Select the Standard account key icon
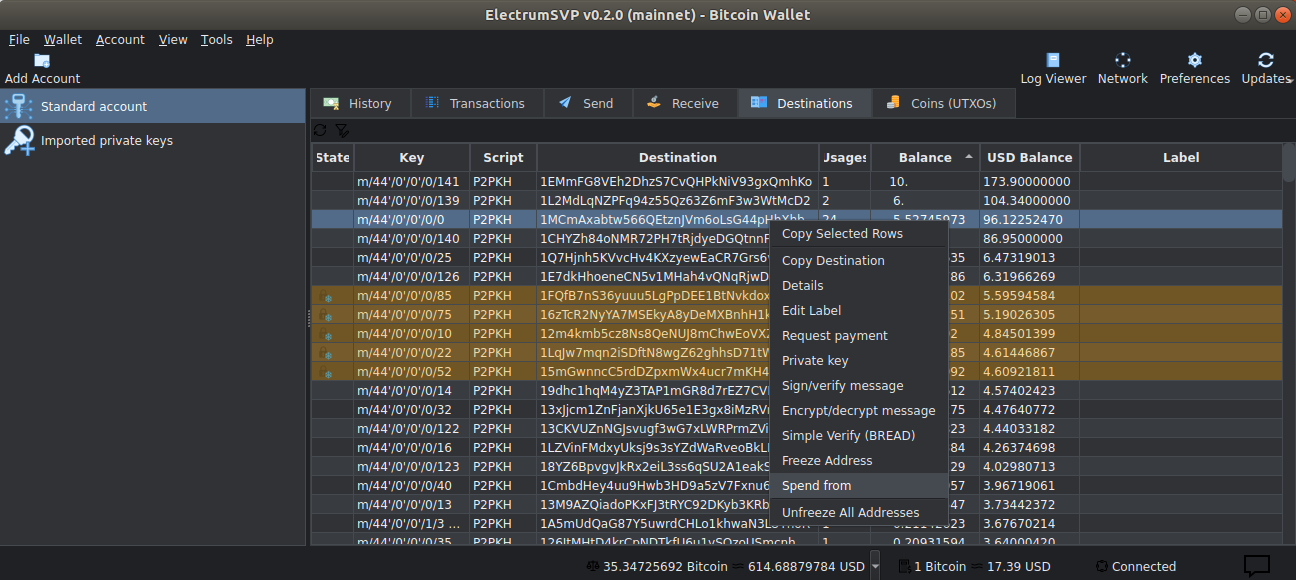The height and width of the screenshot is (580, 1296). 19,106
